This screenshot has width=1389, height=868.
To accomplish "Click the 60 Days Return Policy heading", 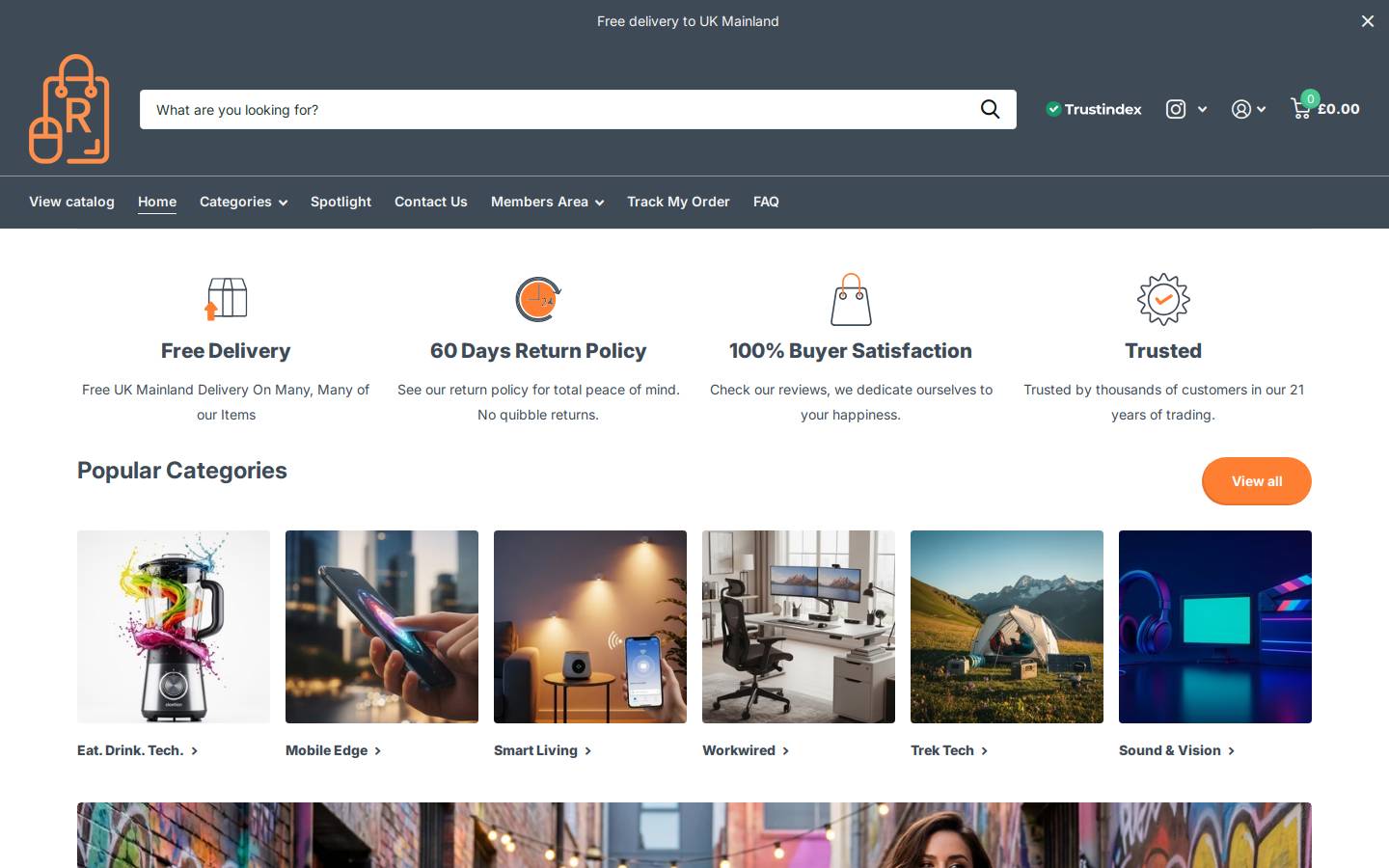I will point(538,351).
